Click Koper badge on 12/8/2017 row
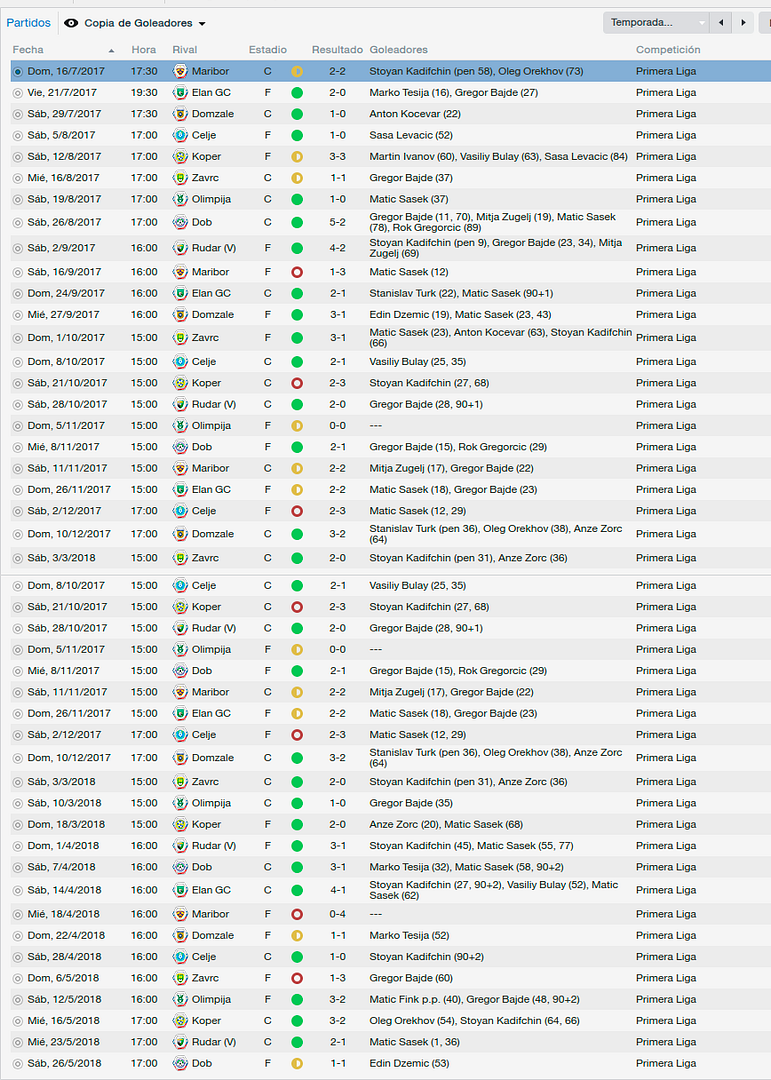The width and height of the screenshot is (771, 1080). (180, 156)
